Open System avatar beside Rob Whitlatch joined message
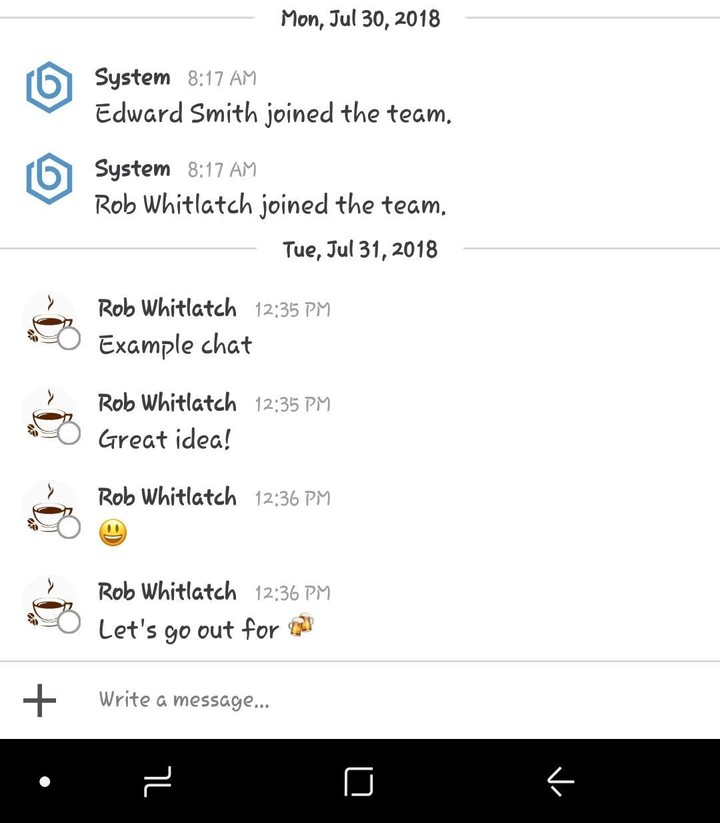The width and height of the screenshot is (720, 823). 49,178
